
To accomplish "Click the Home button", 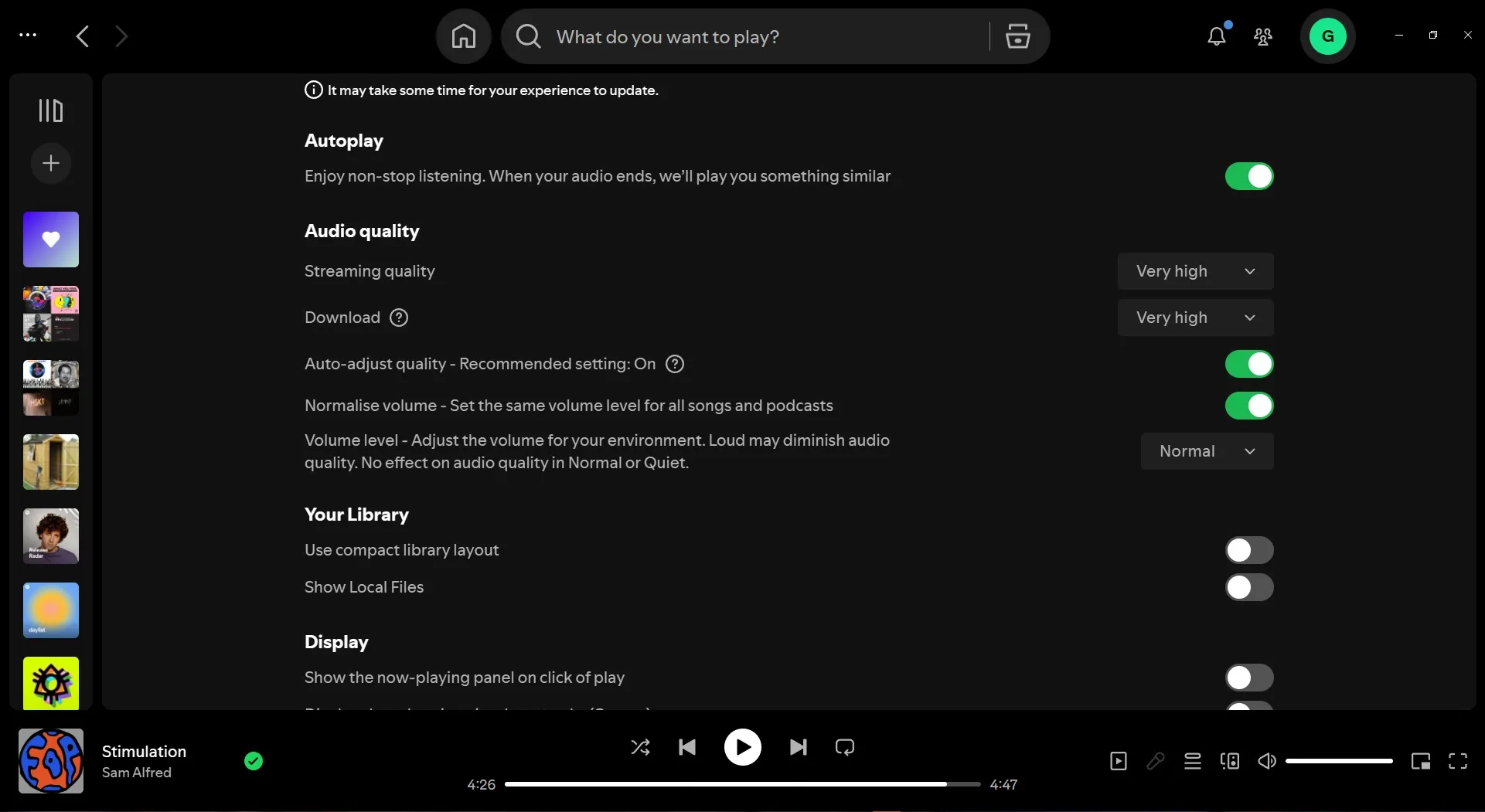I will click(x=463, y=36).
